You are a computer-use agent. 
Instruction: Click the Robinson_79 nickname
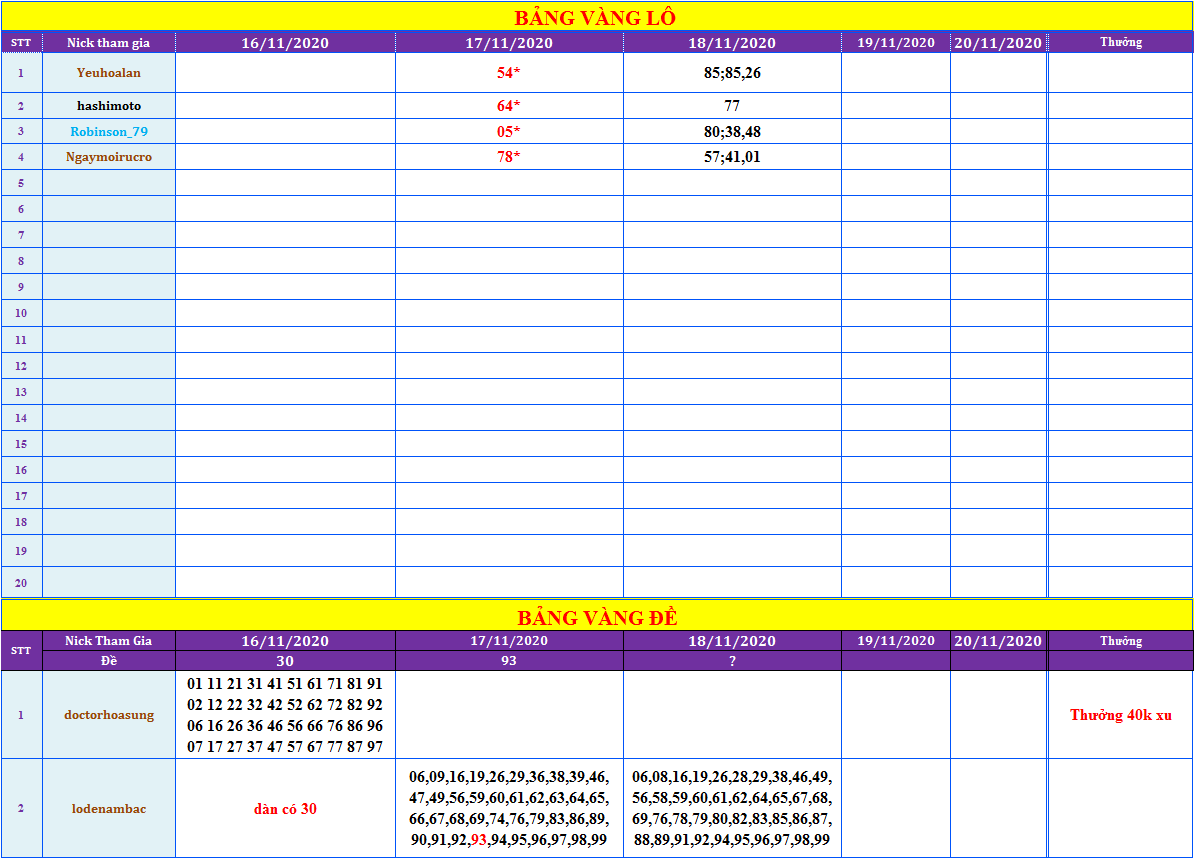(x=109, y=131)
